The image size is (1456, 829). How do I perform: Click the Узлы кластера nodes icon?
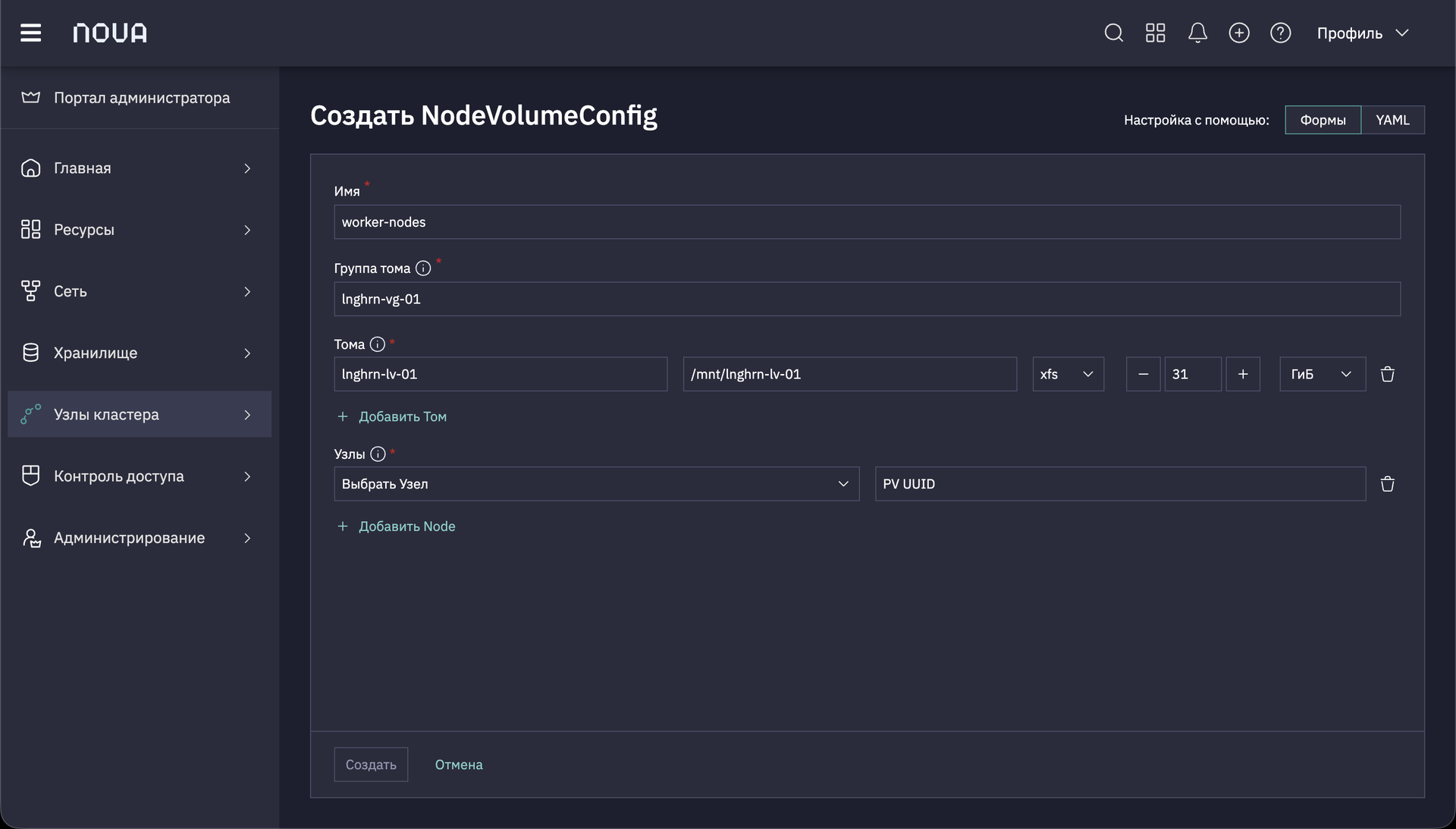click(x=30, y=414)
